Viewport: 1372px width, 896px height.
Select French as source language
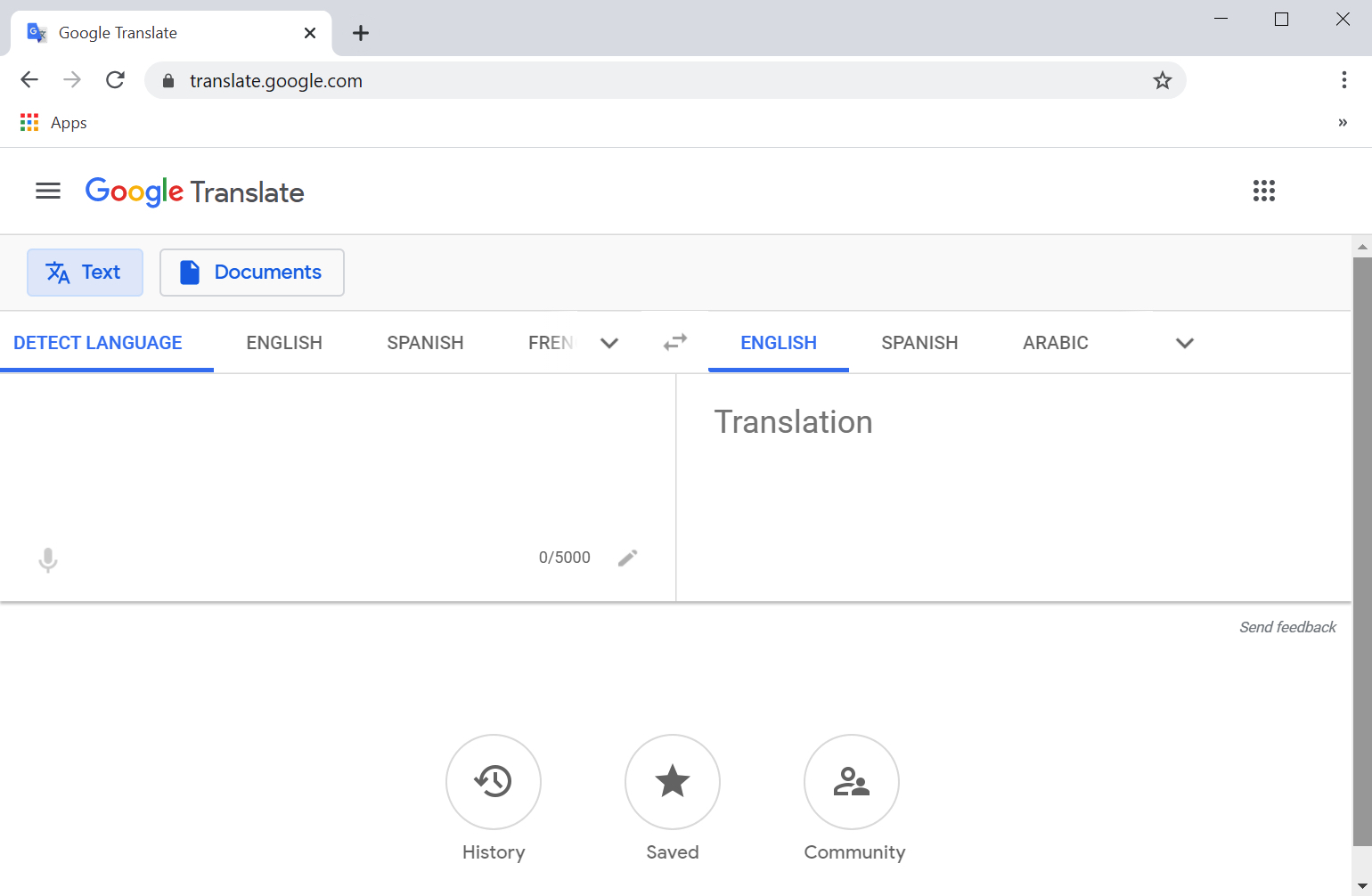click(551, 343)
